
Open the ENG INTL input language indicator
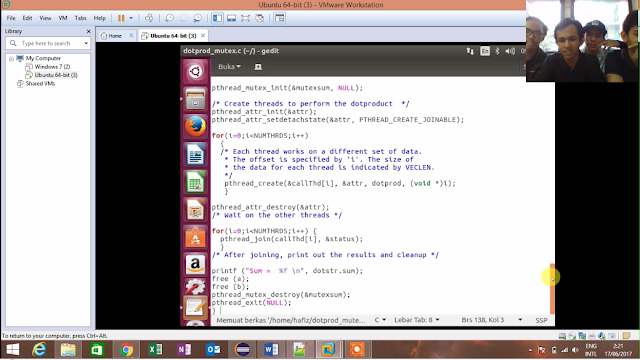591,350
